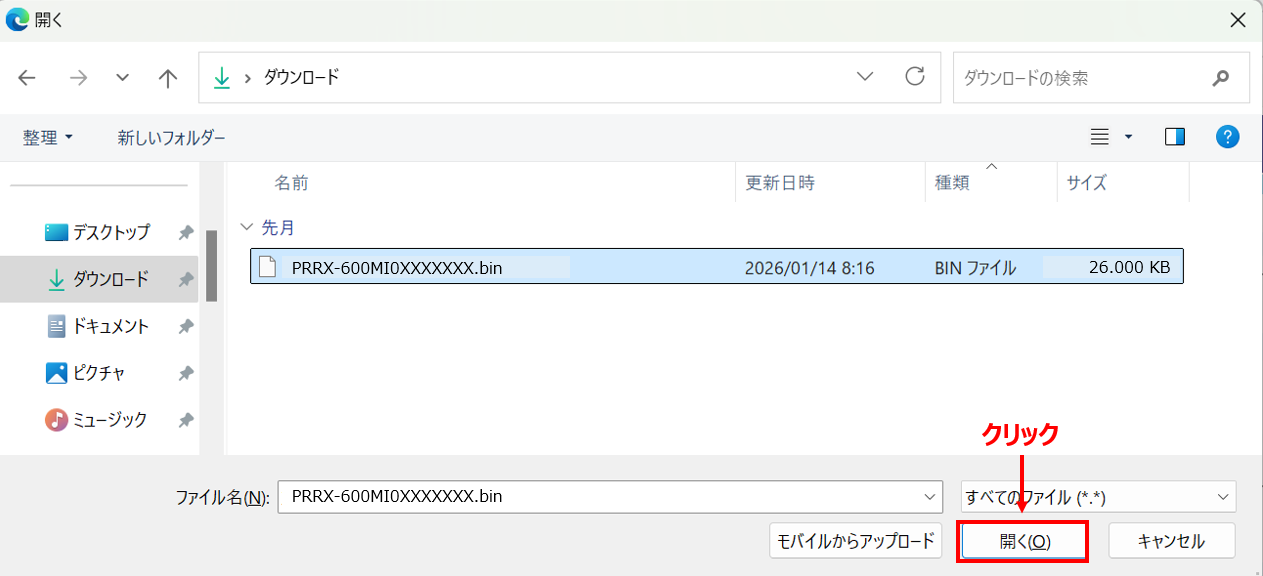This screenshot has width=1263, height=576.
Task: Collapse the 先月 file group
Action: 249,227
